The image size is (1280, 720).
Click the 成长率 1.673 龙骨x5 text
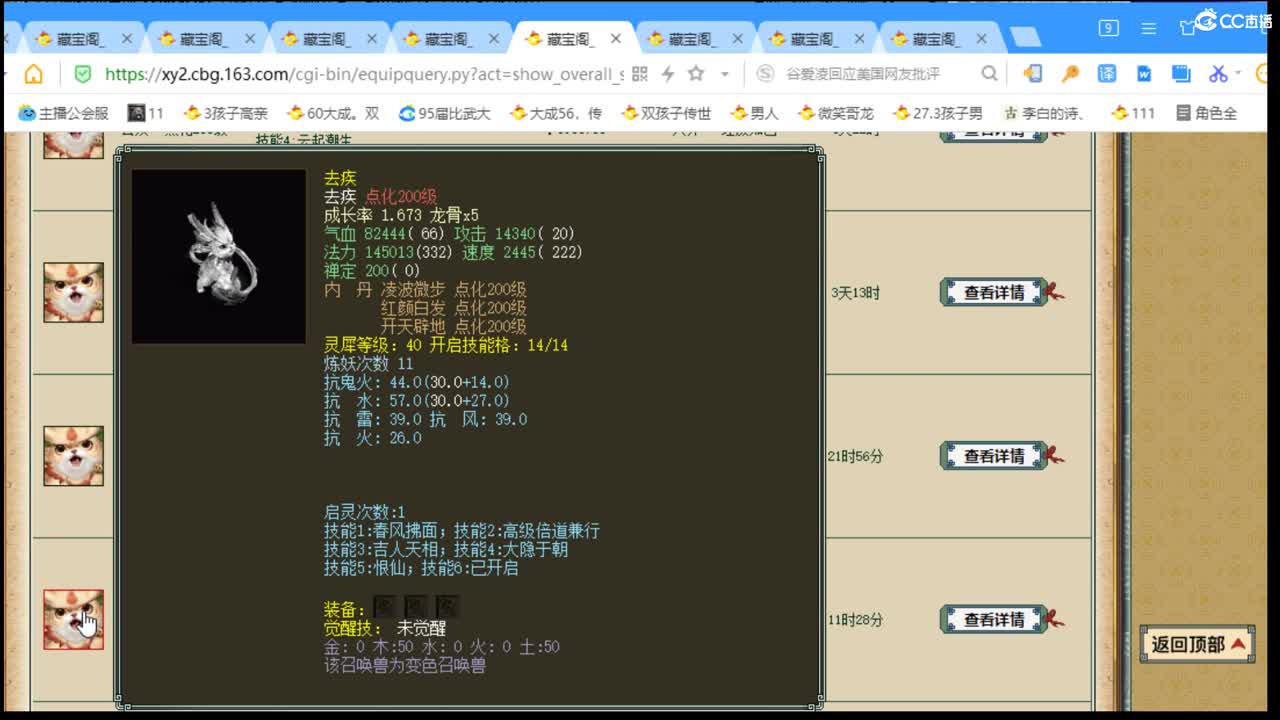(x=401, y=215)
